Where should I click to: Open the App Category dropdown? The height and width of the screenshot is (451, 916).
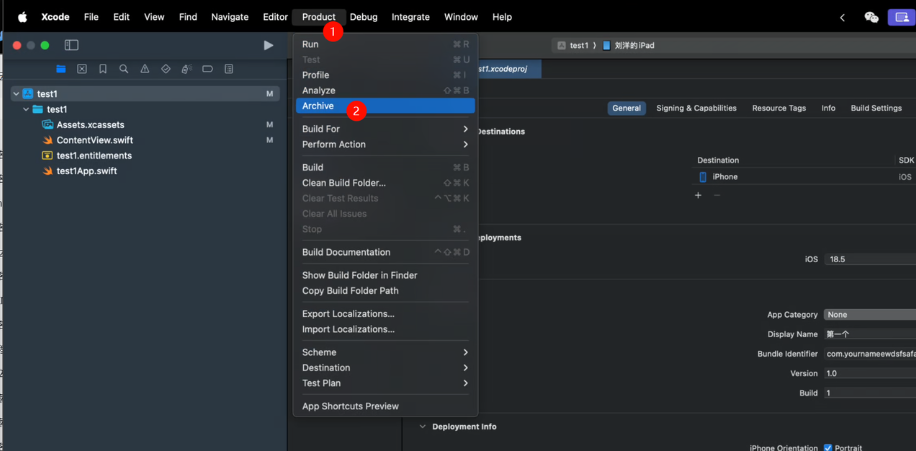(870, 314)
